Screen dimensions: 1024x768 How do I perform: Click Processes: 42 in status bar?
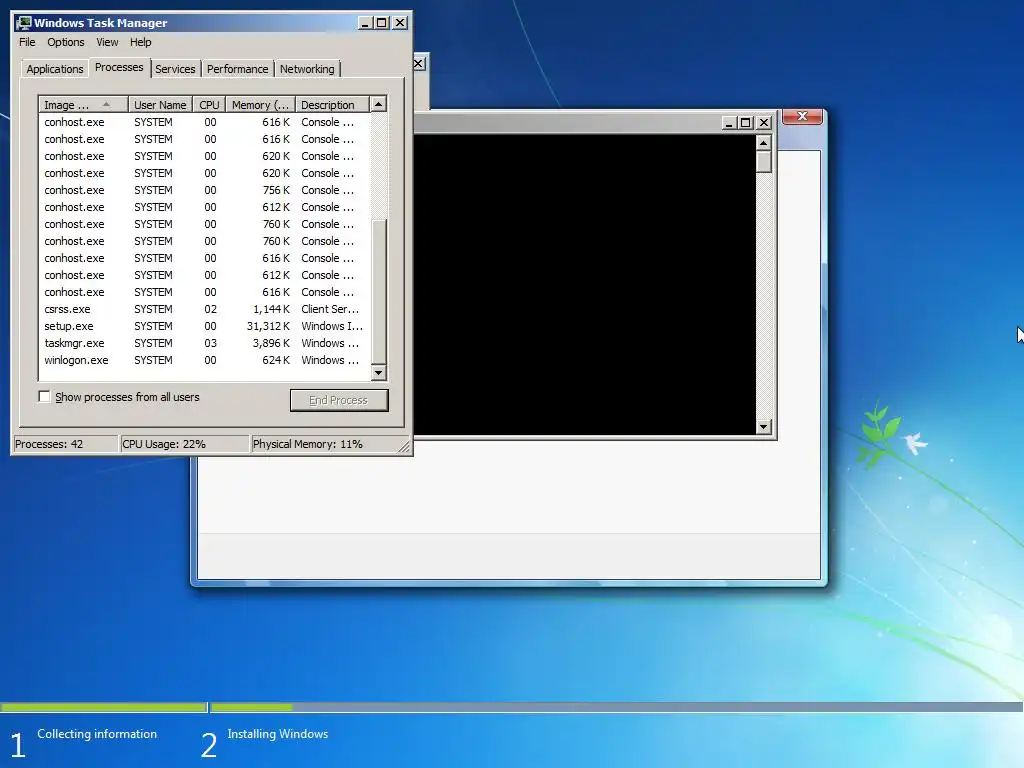pos(65,444)
